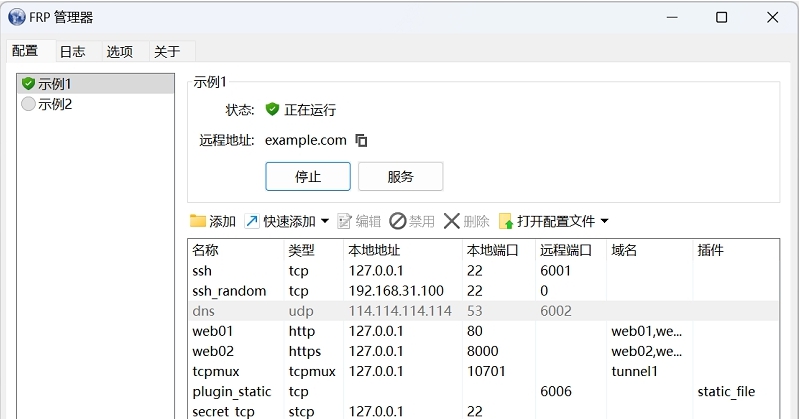Select the ssh proxy row name
802x419 pixels.
pyautogui.click(x=202, y=271)
